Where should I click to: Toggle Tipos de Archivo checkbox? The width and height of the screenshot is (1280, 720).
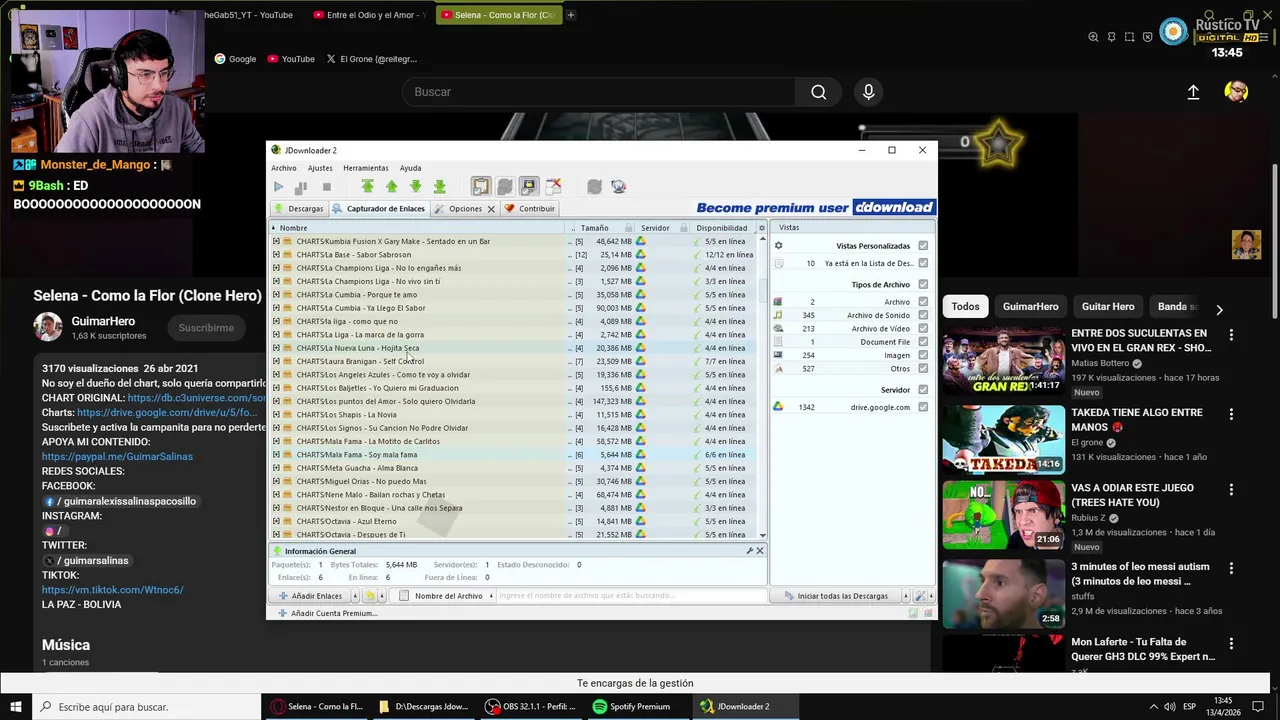[x=923, y=285]
